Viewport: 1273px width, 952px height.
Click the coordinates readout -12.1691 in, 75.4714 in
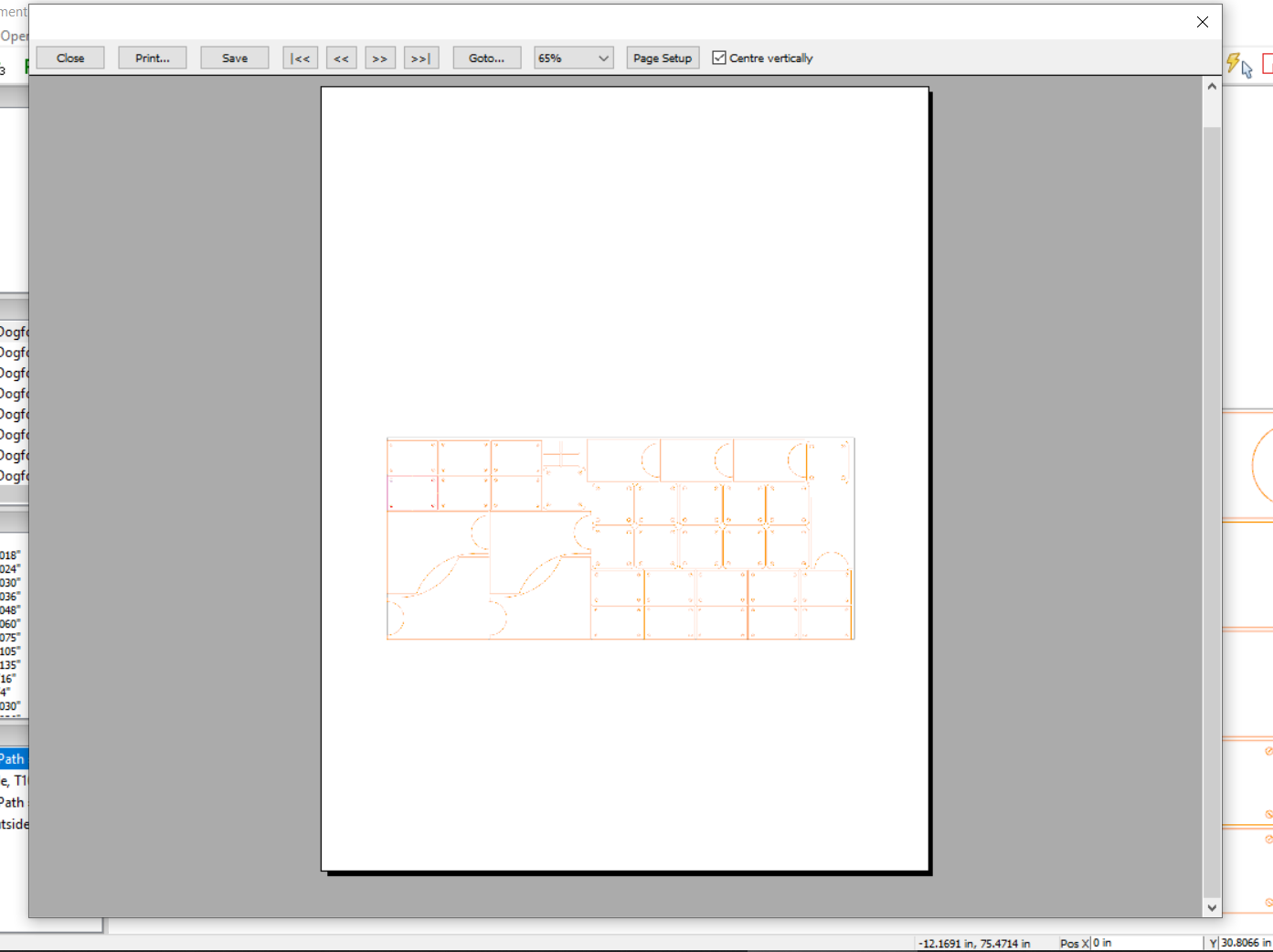(975, 943)
